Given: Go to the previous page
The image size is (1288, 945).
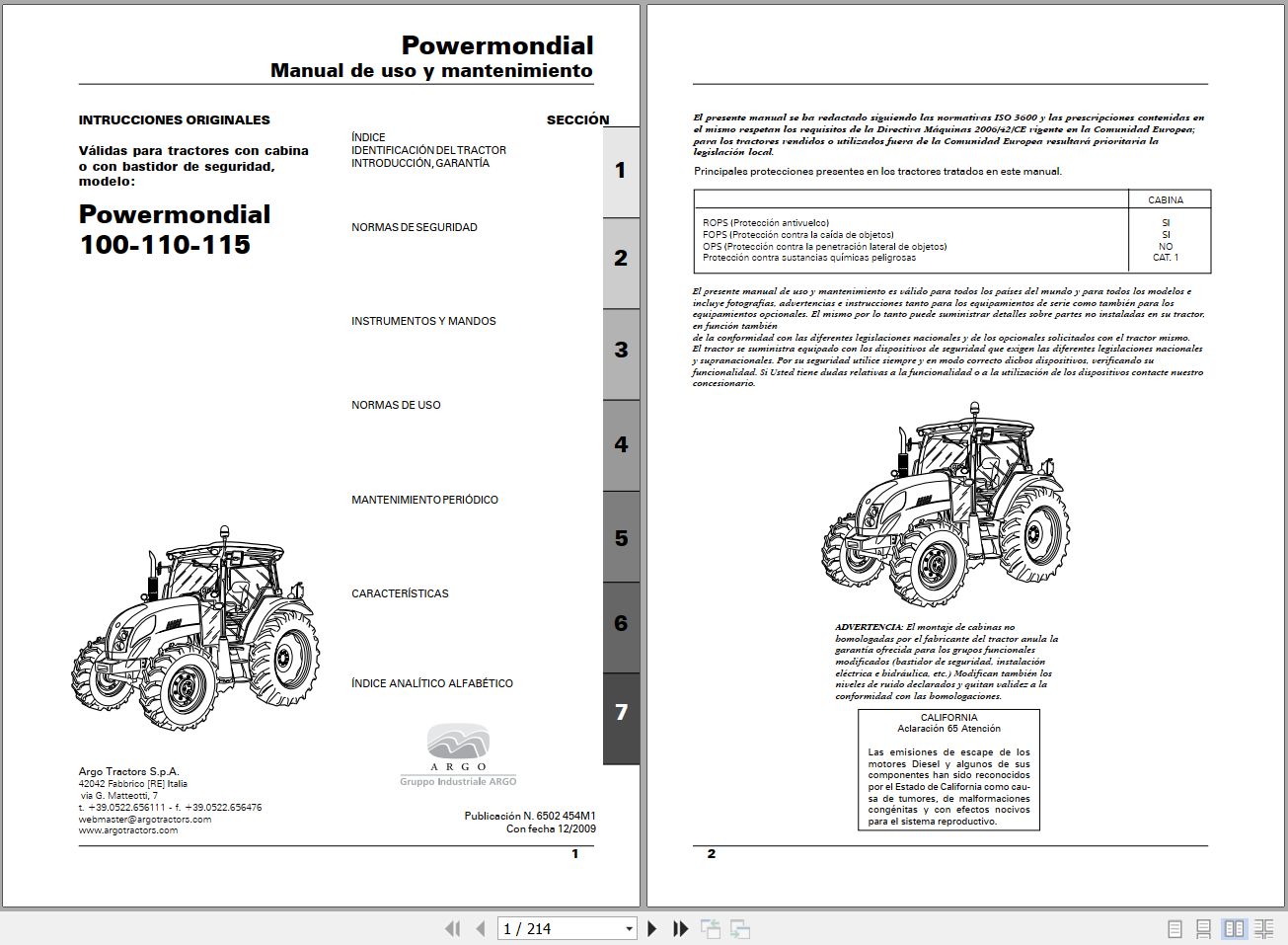Looking at the screenshot, I should [x=481, y=928].
